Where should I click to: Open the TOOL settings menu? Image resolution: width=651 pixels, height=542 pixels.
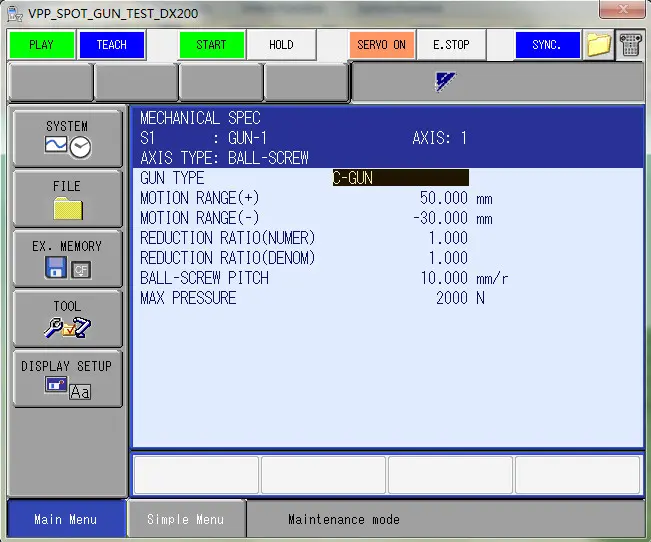pos(67,318)
